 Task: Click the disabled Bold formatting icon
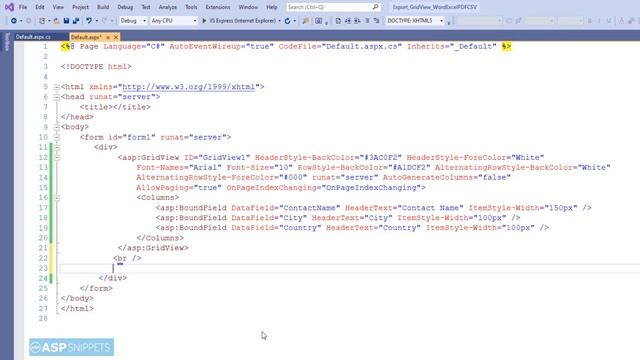click(590, 21)
